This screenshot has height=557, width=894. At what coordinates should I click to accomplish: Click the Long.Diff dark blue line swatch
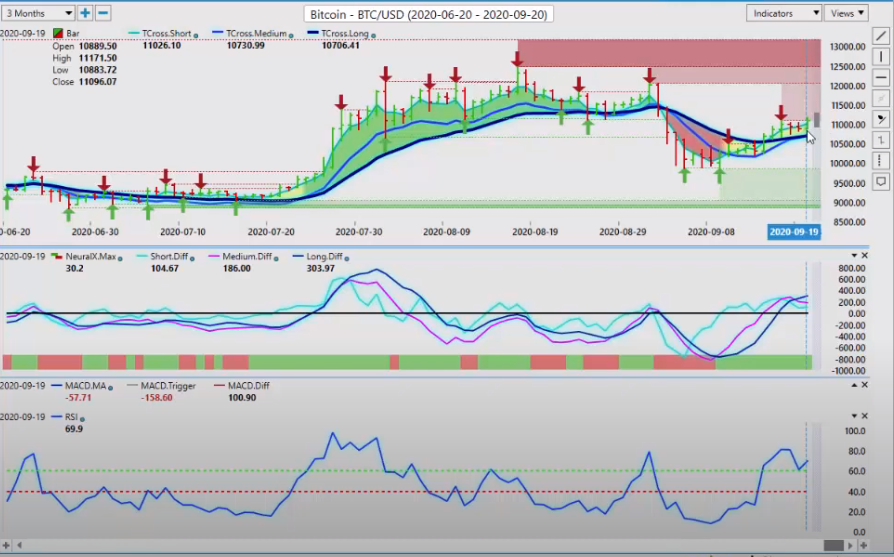point(298,257)
